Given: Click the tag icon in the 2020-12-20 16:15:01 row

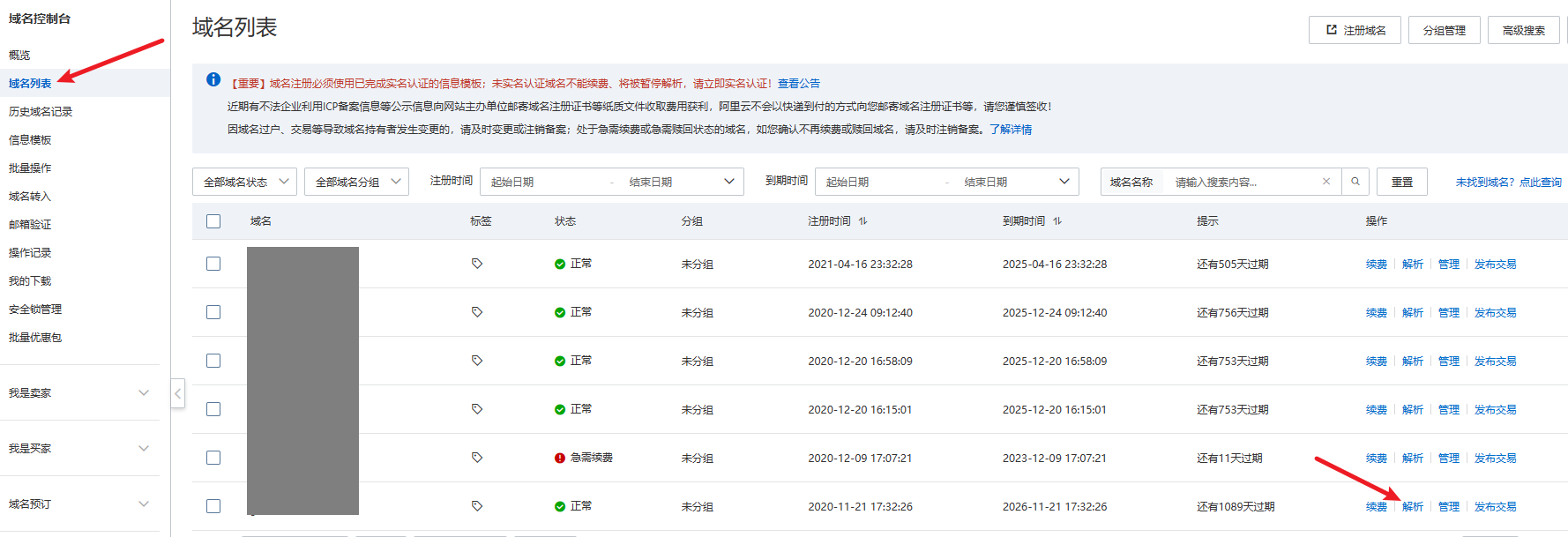Looking at the screenshot, I should [x=477, y=409].
